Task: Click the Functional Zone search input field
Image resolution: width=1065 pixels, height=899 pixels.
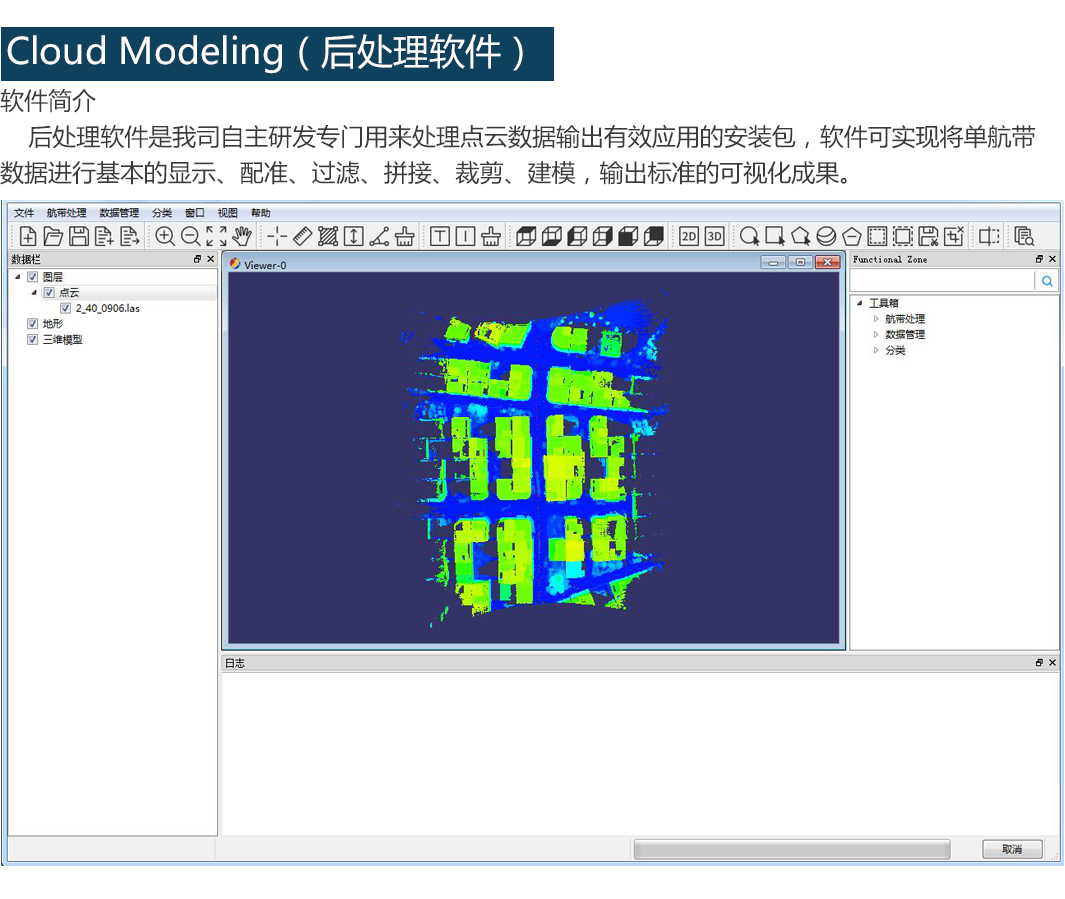Action: tap(942, 282)
